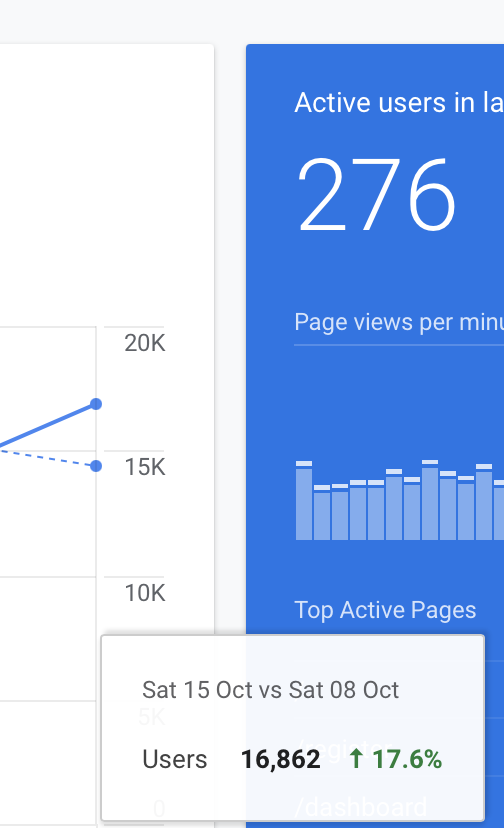Select the Page views per minute label
The width and height of the screenshot is (504, 828).
pos(399,322)
